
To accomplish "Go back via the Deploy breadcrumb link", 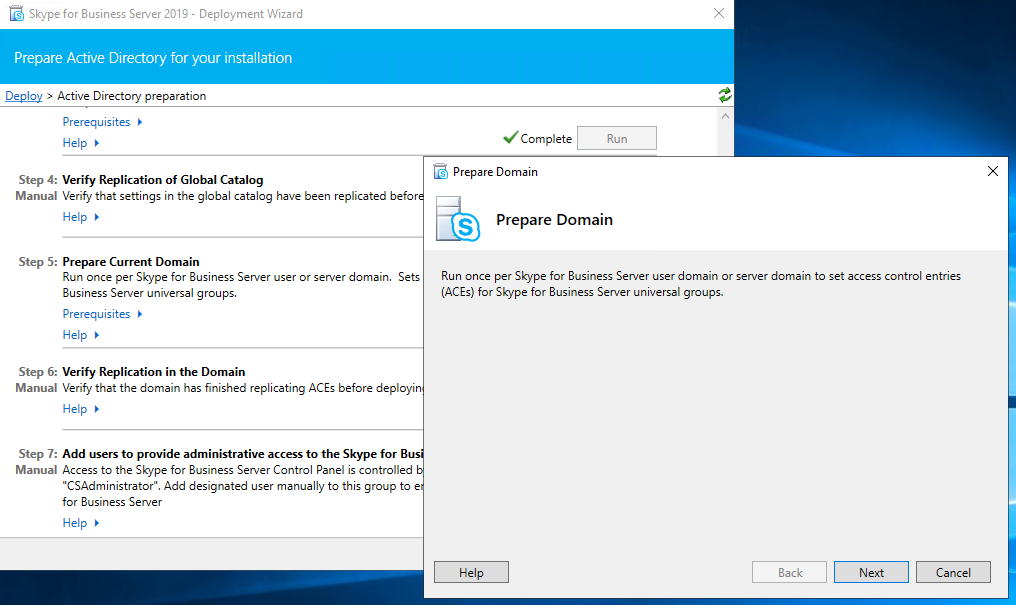I will 24,96.
